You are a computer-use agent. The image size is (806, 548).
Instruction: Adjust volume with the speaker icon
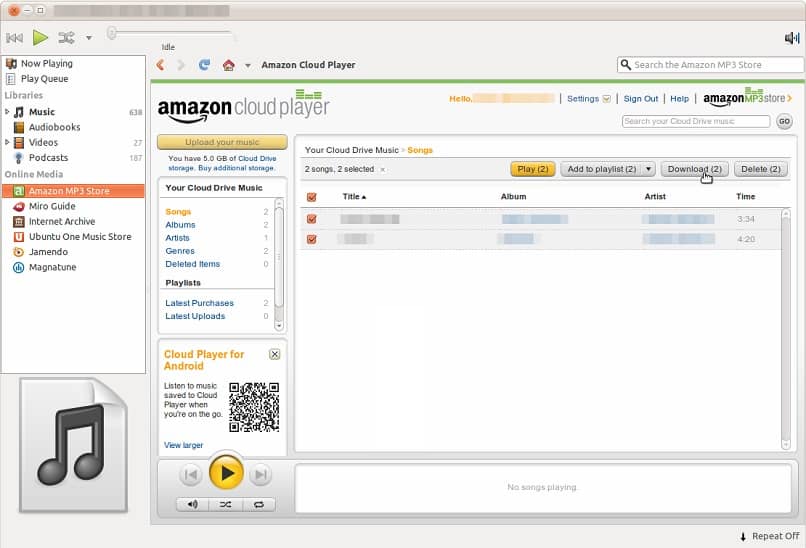792,38
